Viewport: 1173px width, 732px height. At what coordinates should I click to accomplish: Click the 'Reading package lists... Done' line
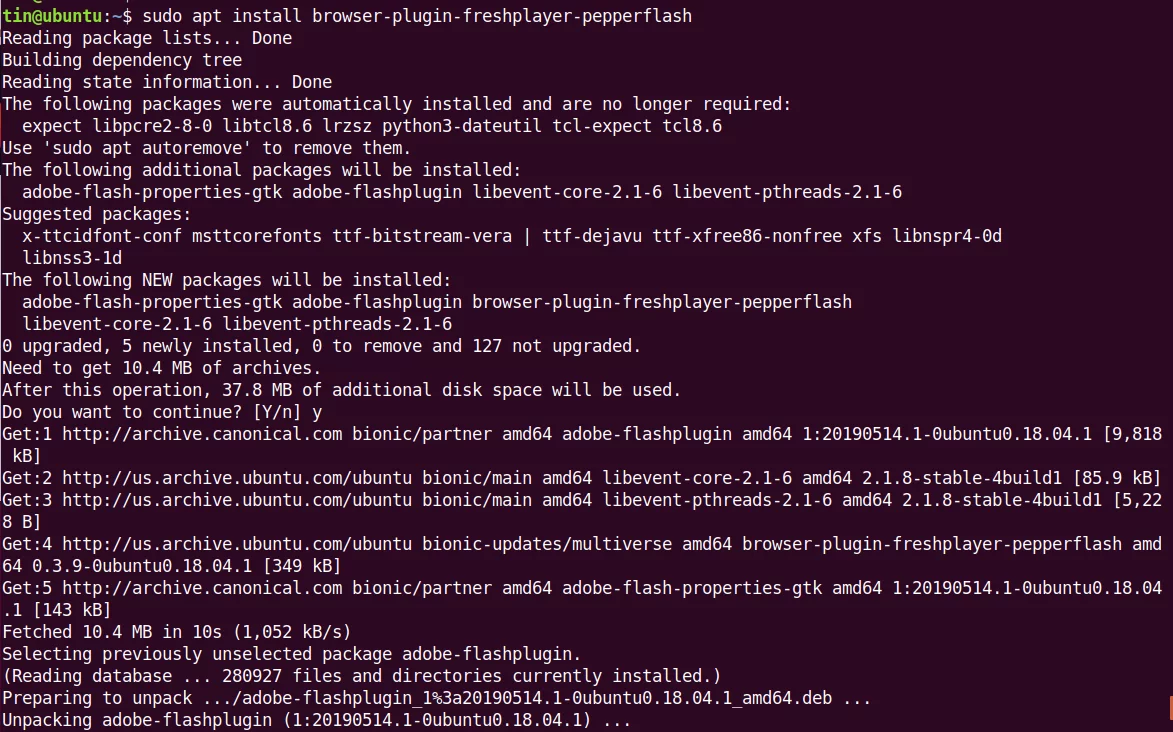pyautogui.click(x=147, y=38)
